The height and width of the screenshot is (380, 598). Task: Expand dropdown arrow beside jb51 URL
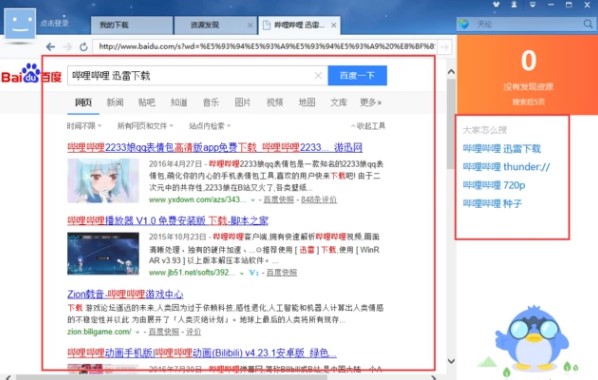coord(242,273)
